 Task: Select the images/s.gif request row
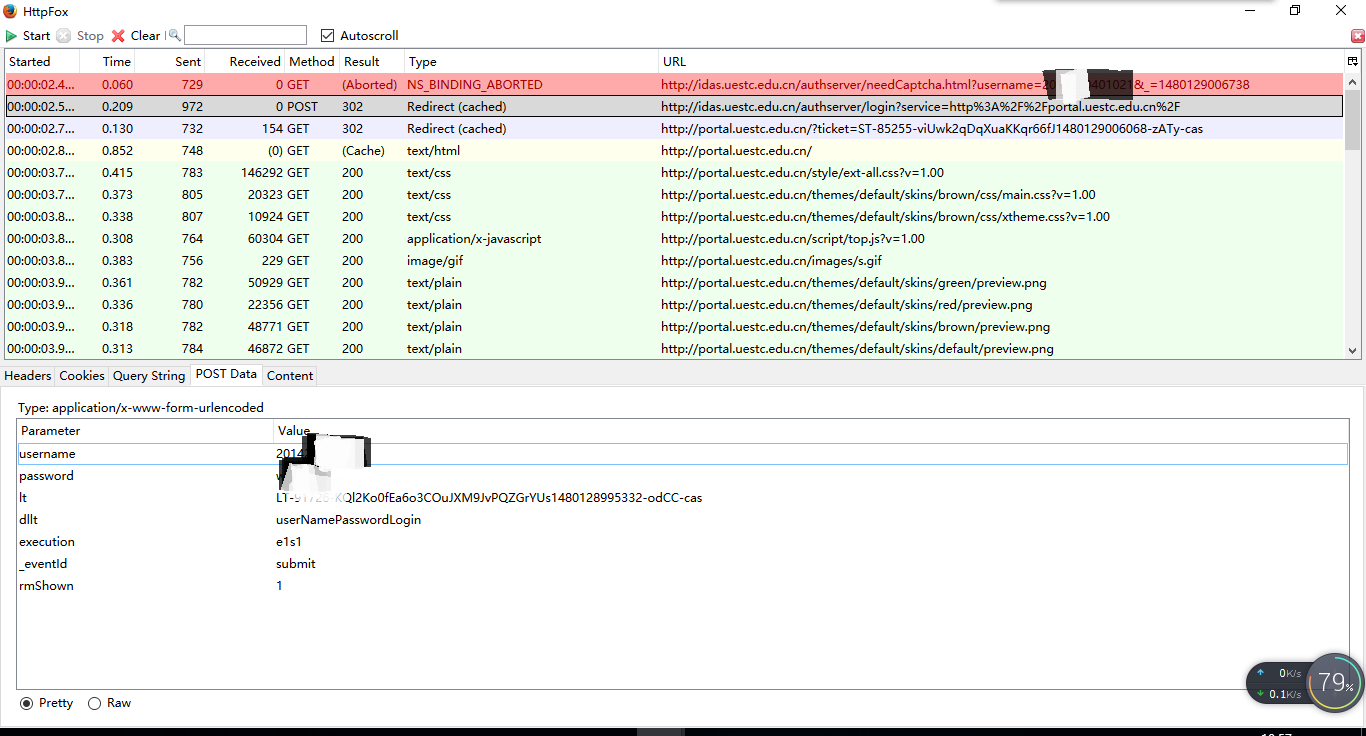click(675, 260)
